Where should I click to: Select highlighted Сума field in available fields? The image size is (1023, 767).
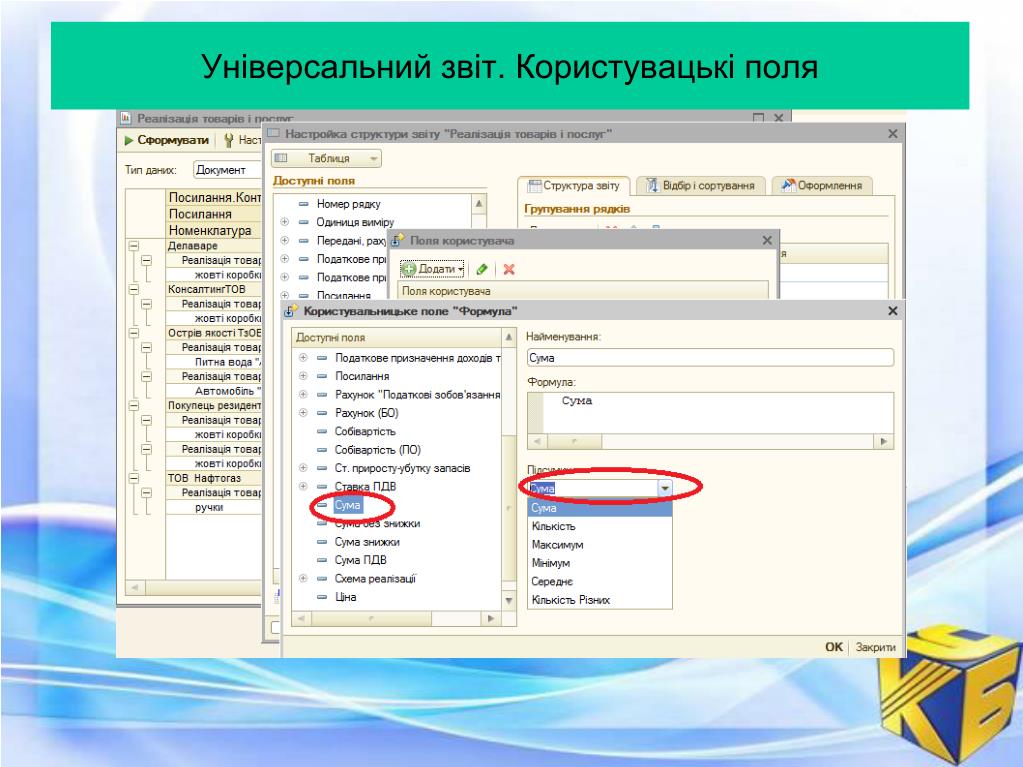[x=347, y=505]
